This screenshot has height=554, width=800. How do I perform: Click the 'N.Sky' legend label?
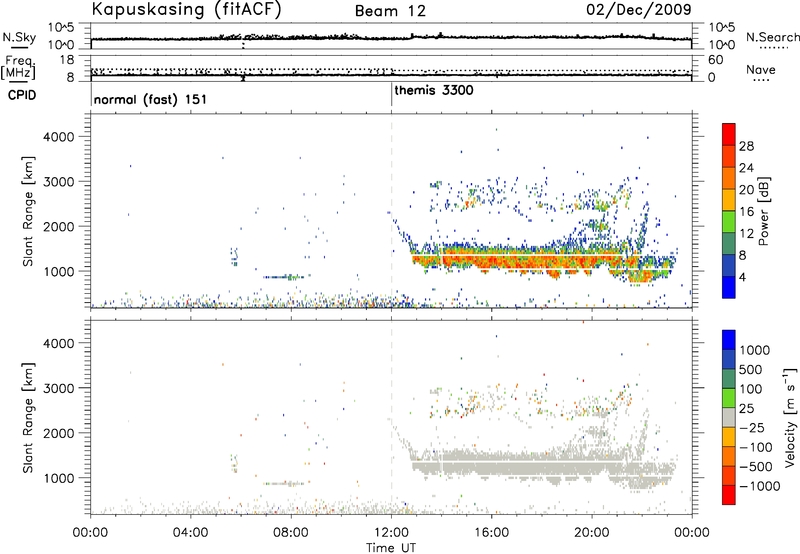click(x=19, y=37)
